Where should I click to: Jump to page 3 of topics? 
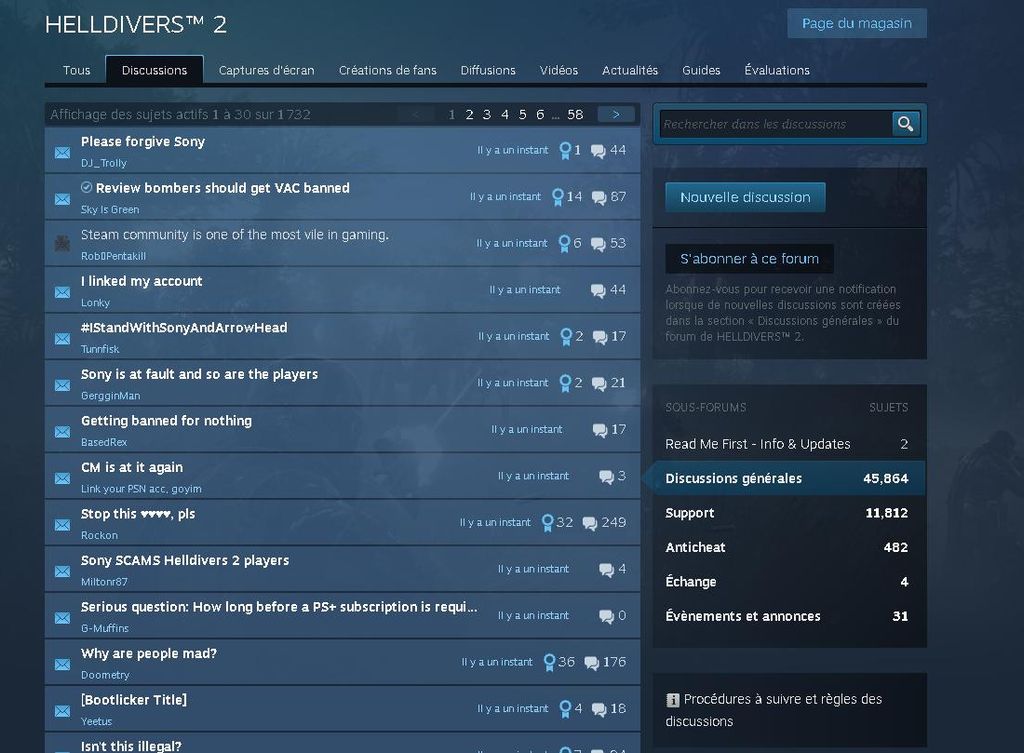487,115
